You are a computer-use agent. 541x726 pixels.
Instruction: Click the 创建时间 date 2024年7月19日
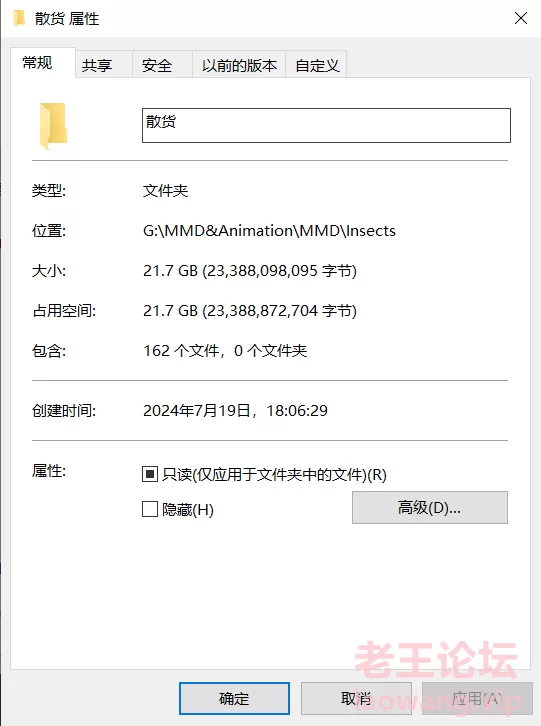tap(197, 411)
